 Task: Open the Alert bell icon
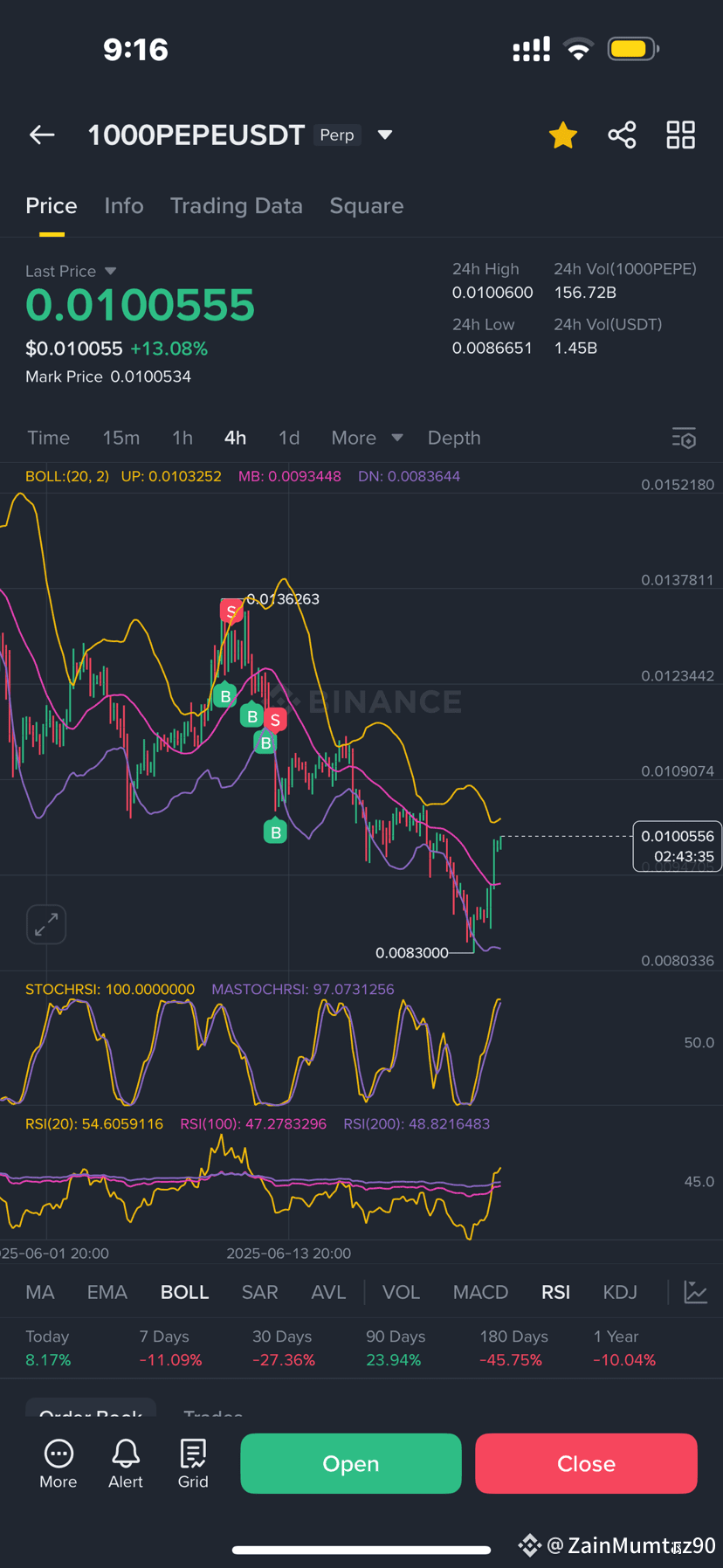pos(126,1463)
